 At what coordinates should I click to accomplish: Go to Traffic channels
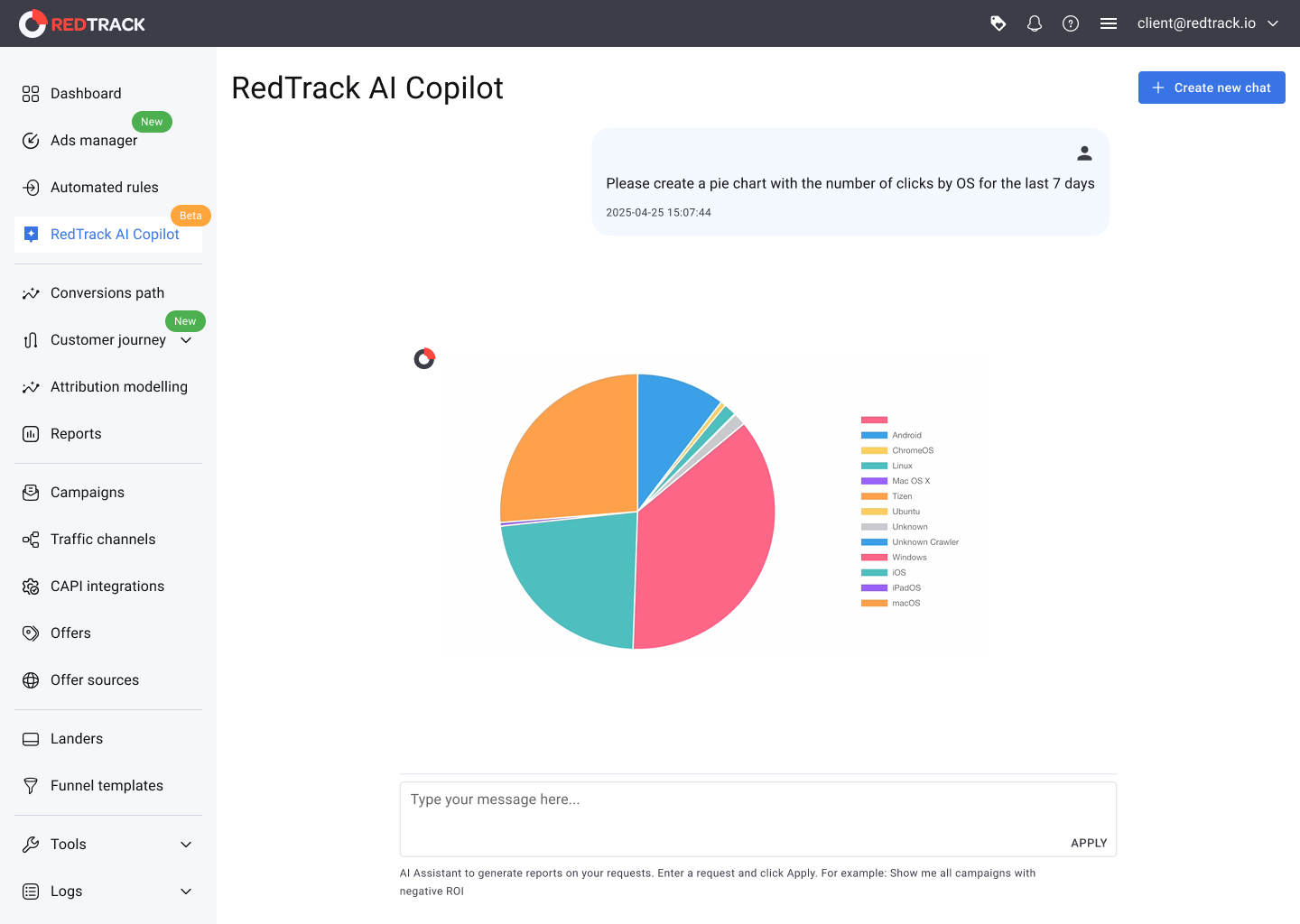[x=103, y=540]
